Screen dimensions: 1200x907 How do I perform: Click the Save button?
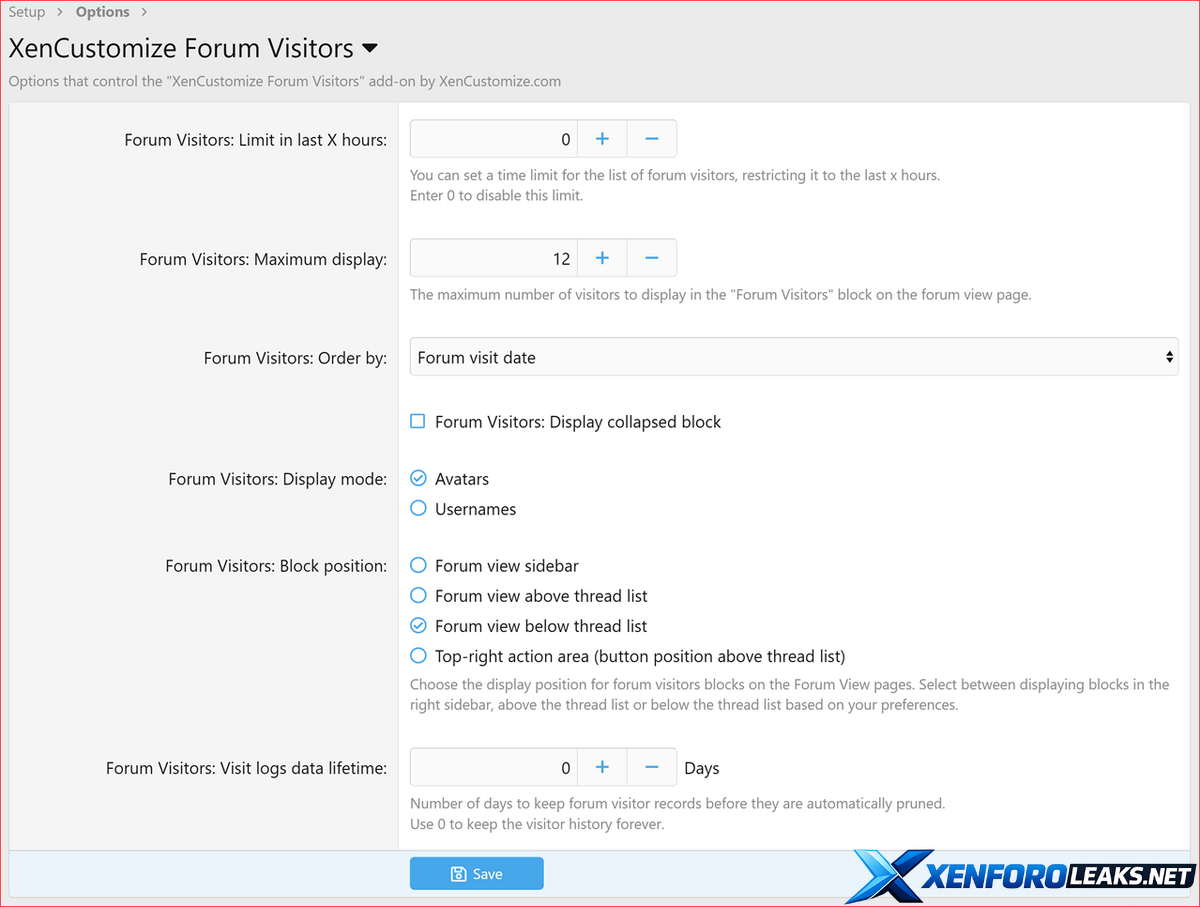(476, 874)
